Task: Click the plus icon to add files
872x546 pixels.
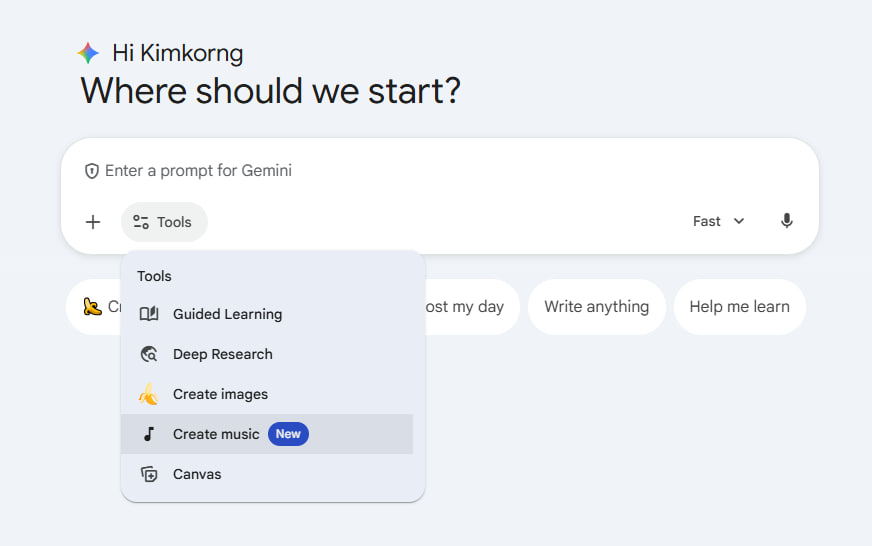Action: click(93, 222)
